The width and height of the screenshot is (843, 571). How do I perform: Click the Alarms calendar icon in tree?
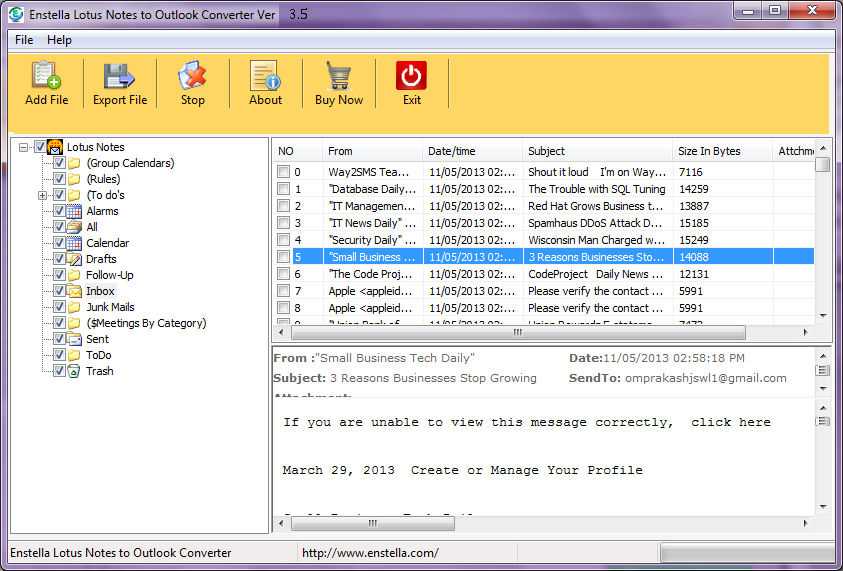coord(74,211)
